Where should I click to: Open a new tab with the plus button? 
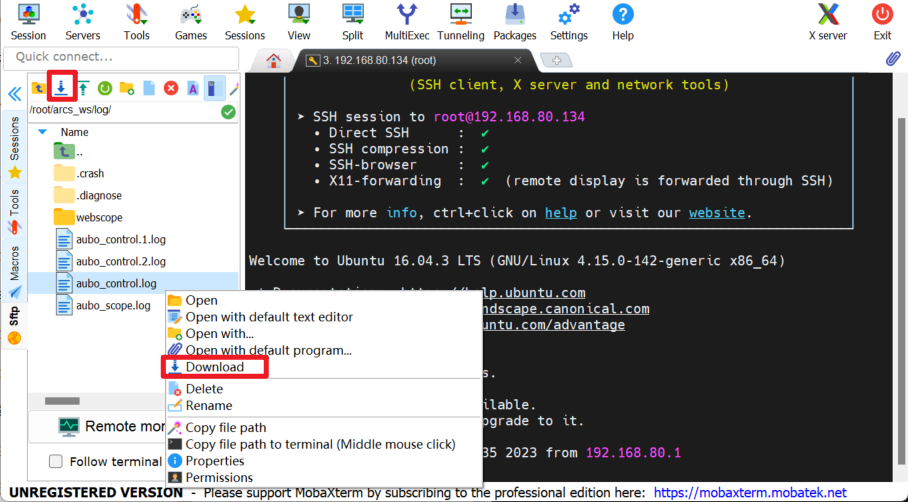pos(556,60)
